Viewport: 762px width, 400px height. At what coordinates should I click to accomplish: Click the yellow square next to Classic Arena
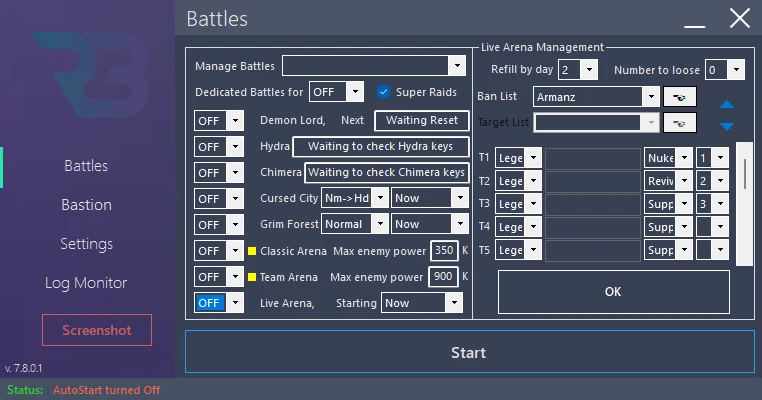click(252, 251)
